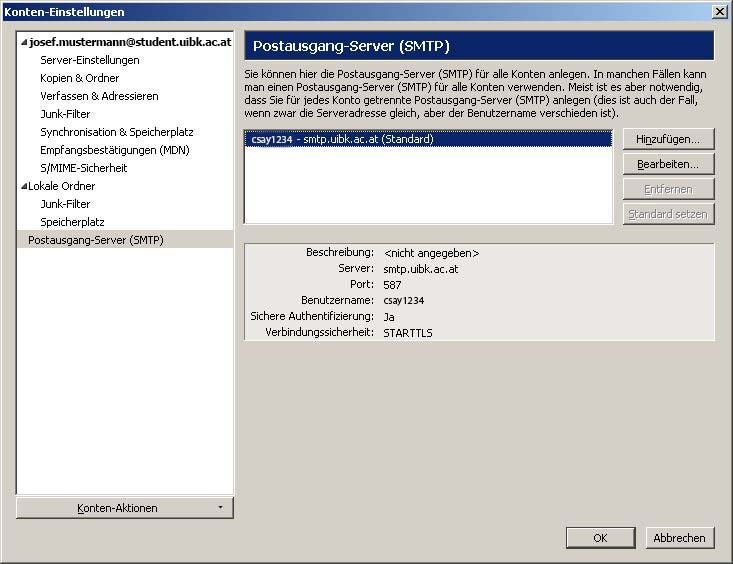The width and height of the screenshot is (733, 564).
Task: Click the Postausgang-Server (SMTP) panel header
Action: pyautogui.click(x=479, y=46)
